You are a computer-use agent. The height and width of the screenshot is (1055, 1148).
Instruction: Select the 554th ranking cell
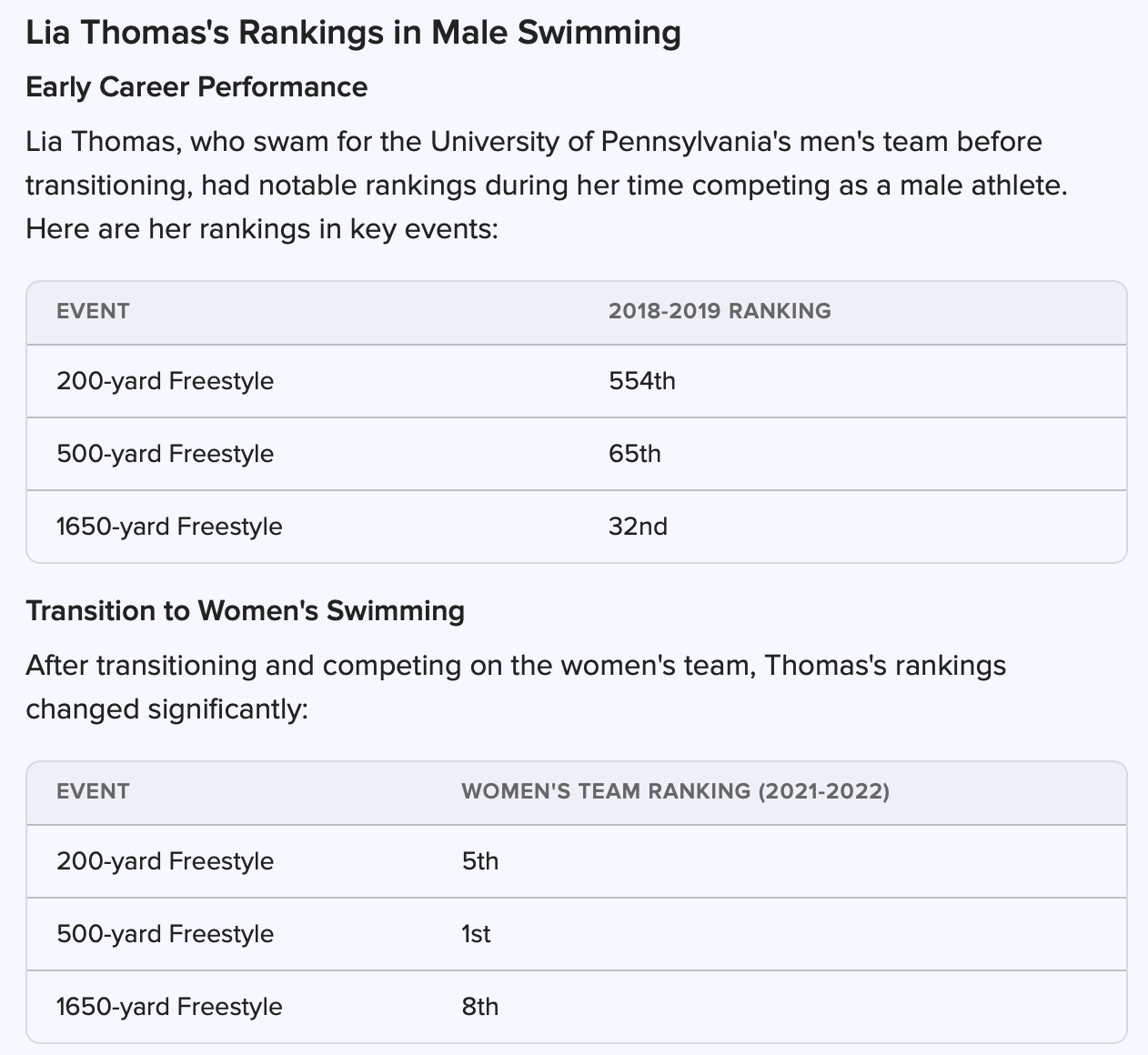[x=642, y=380]
